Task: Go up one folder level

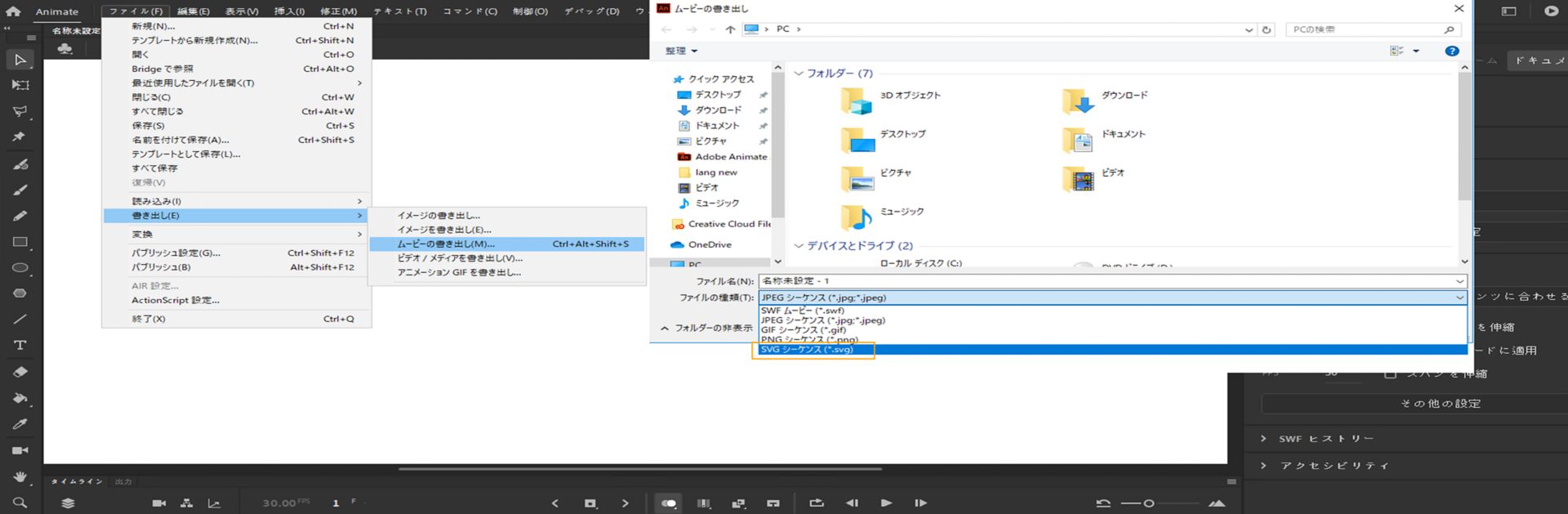Action: [730, 29]
